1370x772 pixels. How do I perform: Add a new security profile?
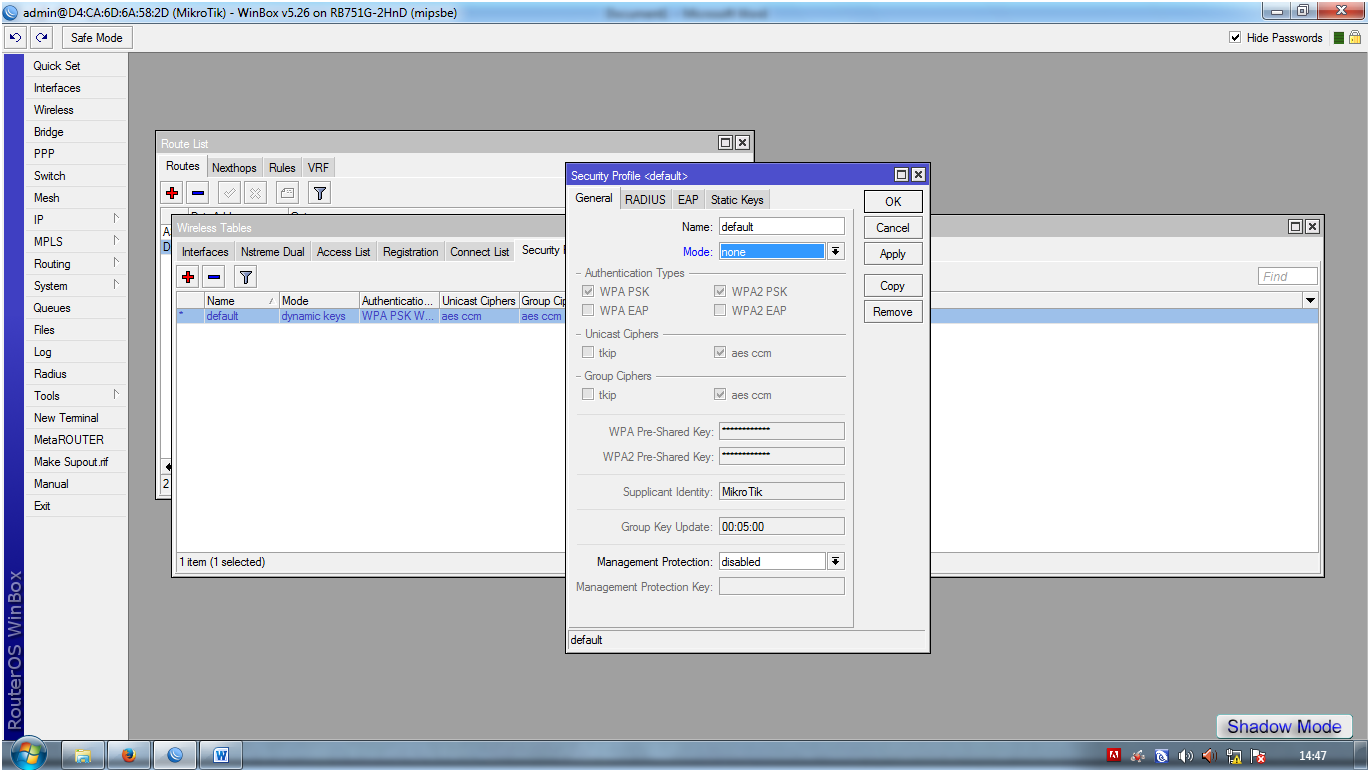click(188, 276)
